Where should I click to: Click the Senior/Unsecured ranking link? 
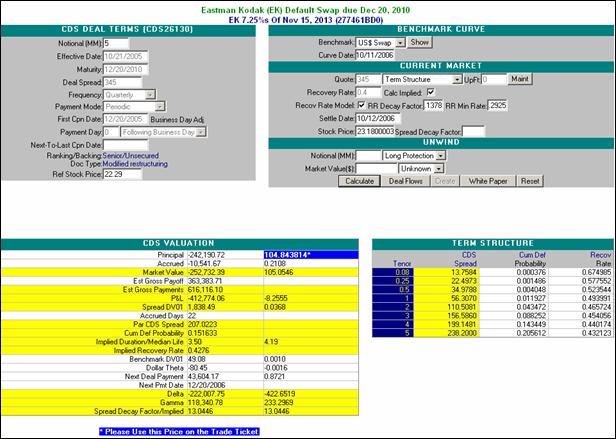tap(130, 156)
